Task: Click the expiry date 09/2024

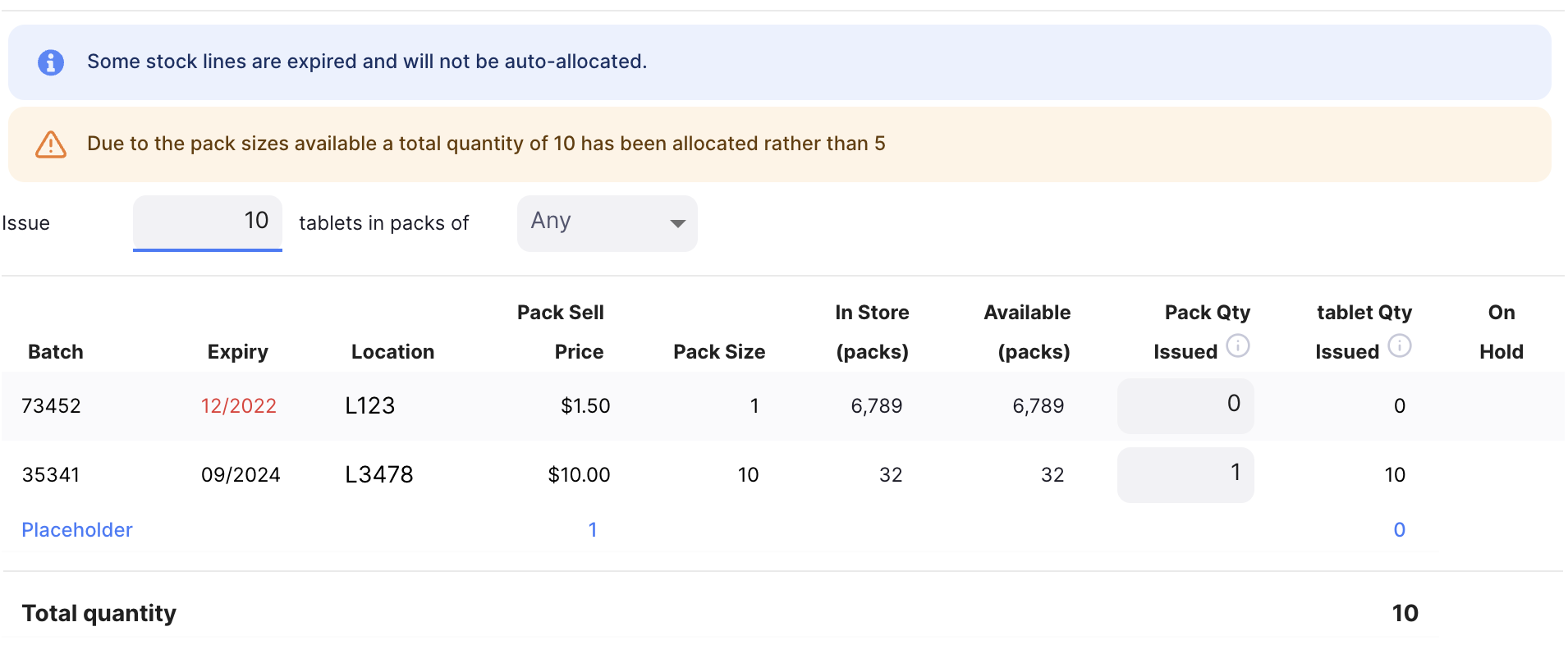Action: (x=241, y=475)
